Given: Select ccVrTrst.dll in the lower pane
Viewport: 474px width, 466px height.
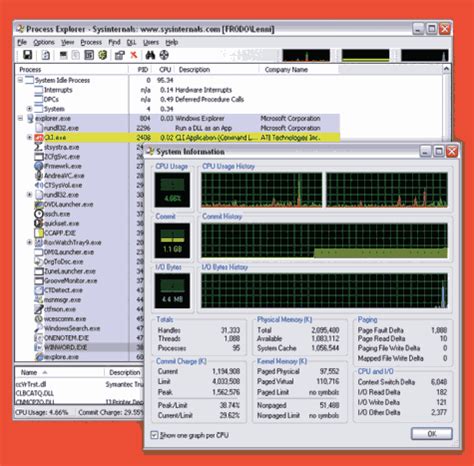Looking at the screenshot, I should 80,384.
